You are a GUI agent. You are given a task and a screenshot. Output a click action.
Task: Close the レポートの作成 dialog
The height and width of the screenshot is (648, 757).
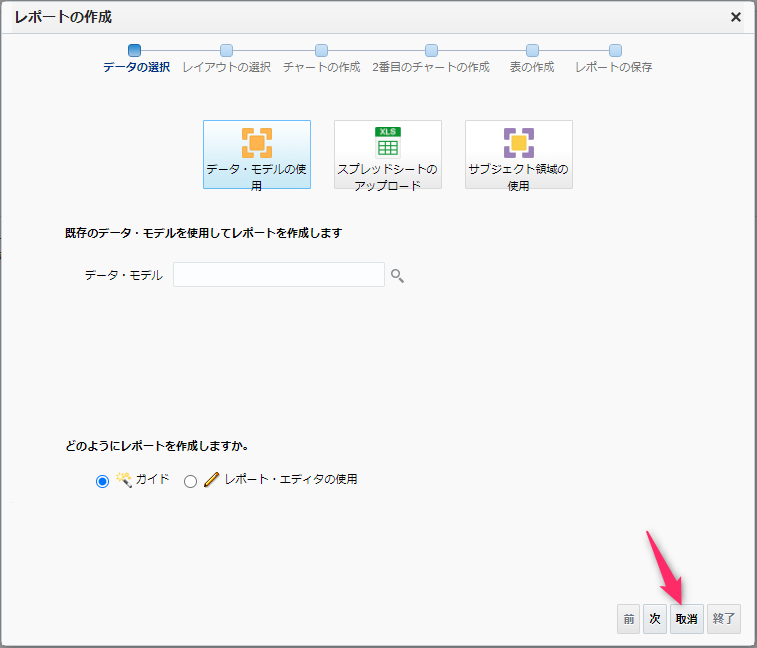736,17
